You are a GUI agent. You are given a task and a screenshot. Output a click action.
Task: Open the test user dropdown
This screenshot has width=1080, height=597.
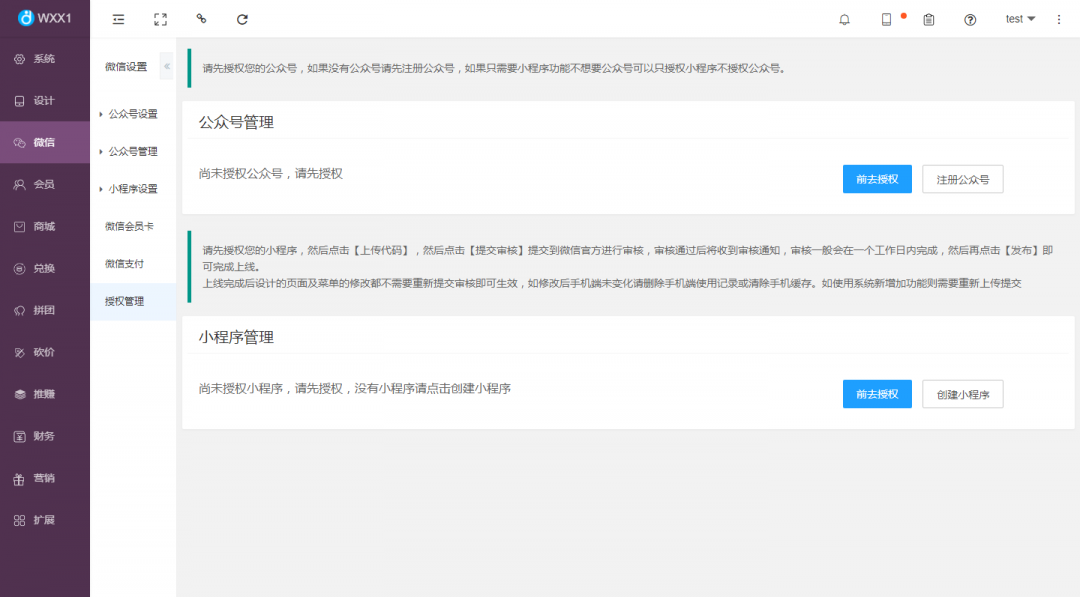tap(1020, 19)
